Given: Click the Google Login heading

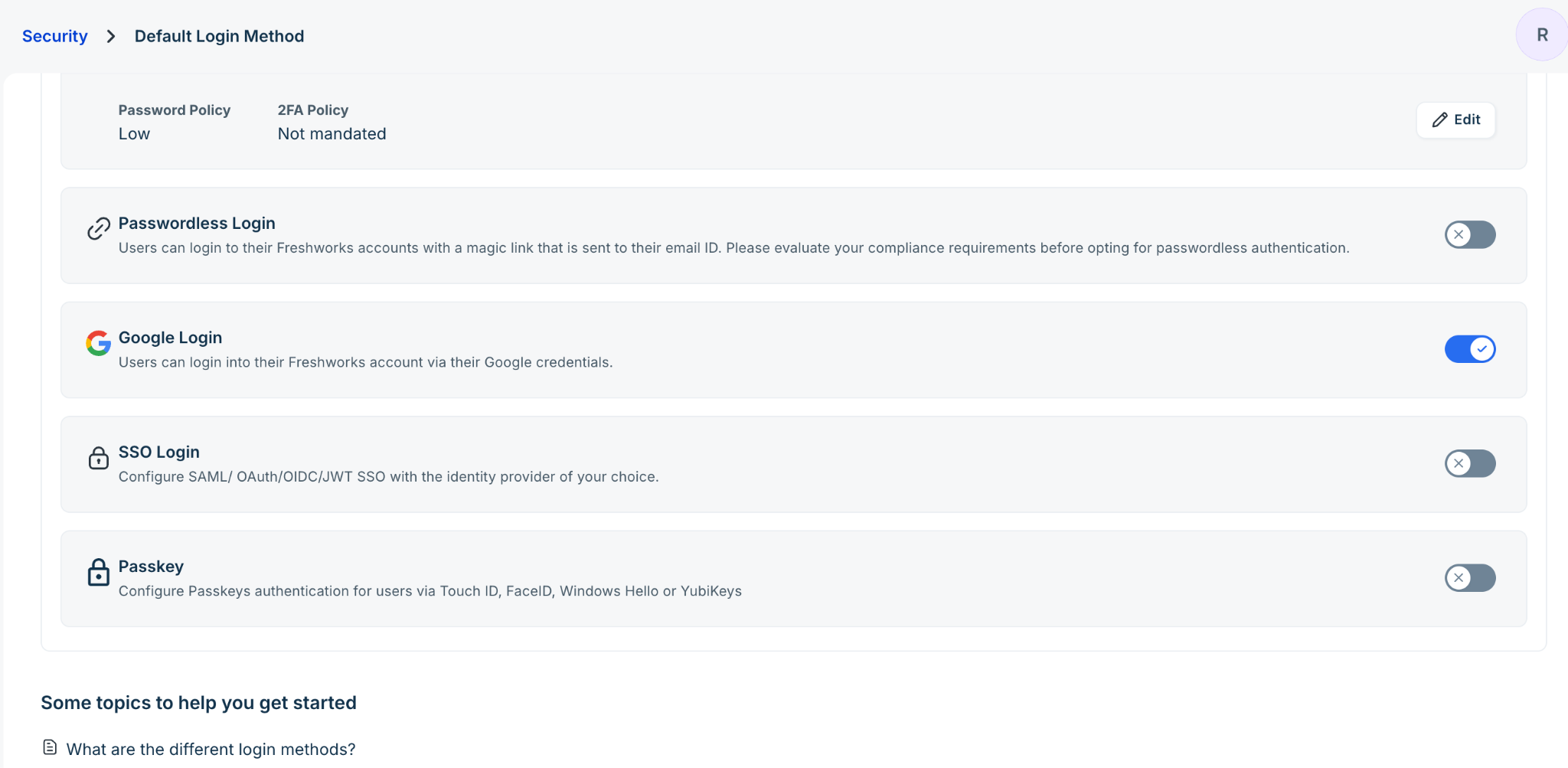Looking at the screenshot, I should (170, 338).
